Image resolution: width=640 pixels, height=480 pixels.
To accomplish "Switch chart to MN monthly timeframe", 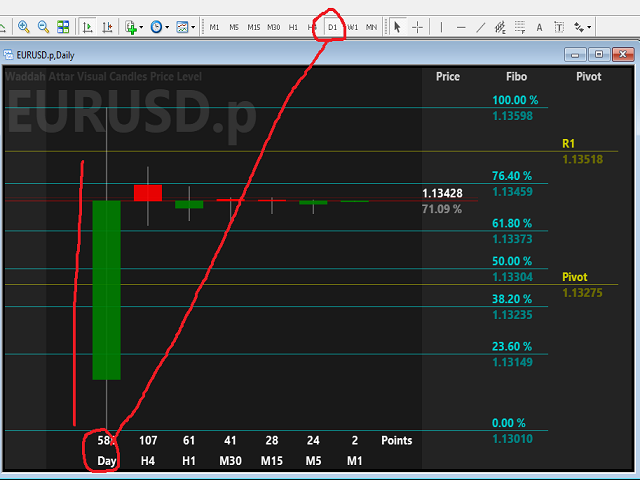I will pos(371,27).
